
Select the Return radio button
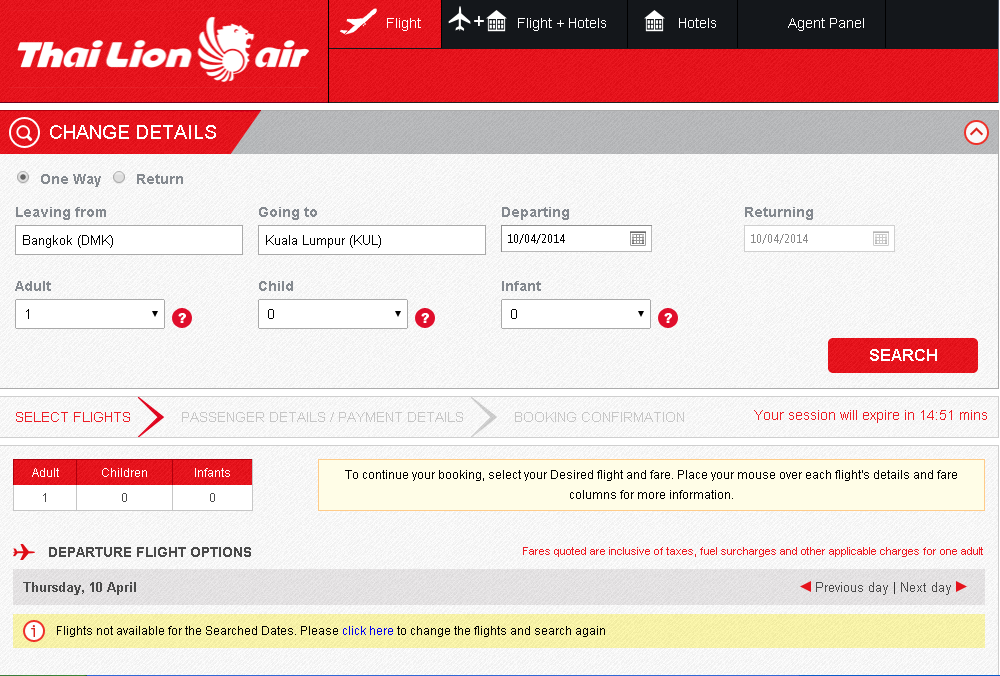click(x=119, y=177)
